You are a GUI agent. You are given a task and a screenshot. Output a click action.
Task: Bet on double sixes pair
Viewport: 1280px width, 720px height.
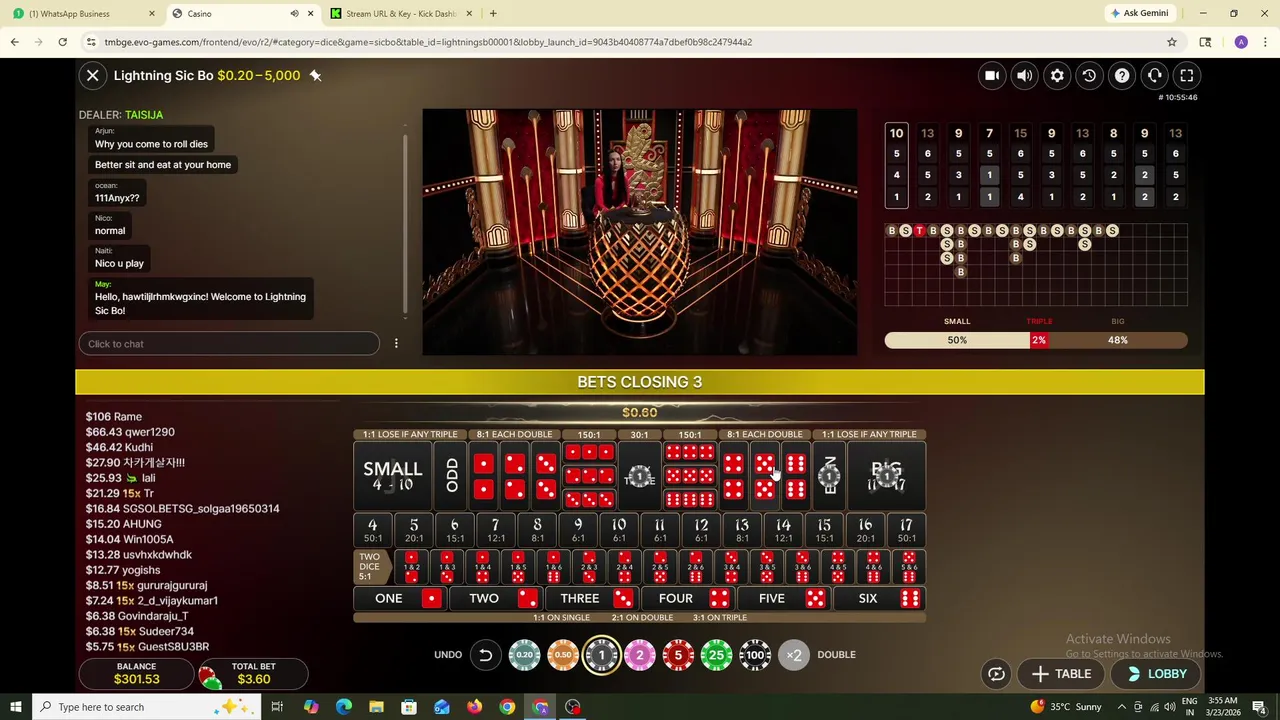(796, 476)
